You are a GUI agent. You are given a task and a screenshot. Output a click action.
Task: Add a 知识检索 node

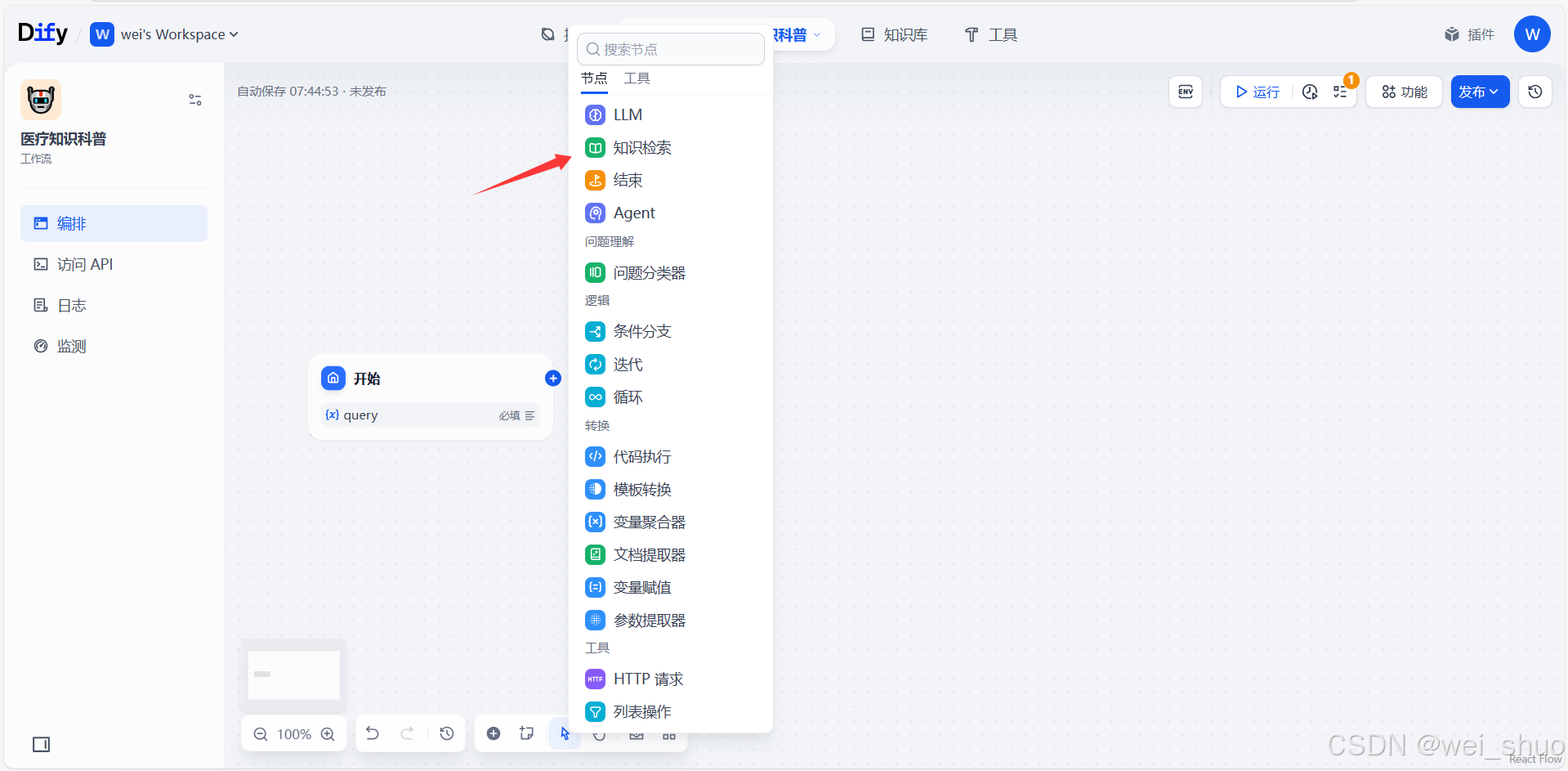click(641, 147)
